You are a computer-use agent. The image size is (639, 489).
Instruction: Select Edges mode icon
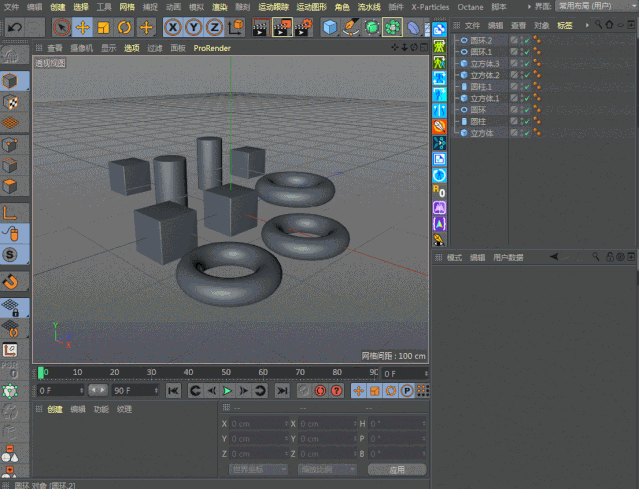[x=10, y=165]
